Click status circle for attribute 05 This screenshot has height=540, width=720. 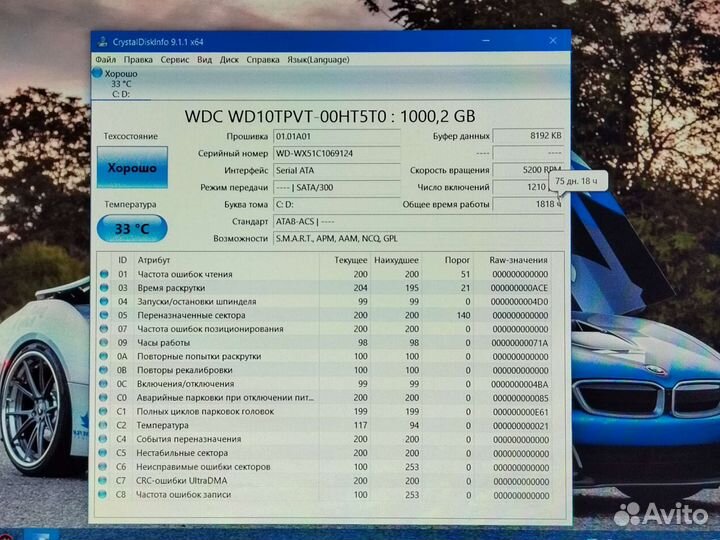pyautogui.click(x=104, y=315)
